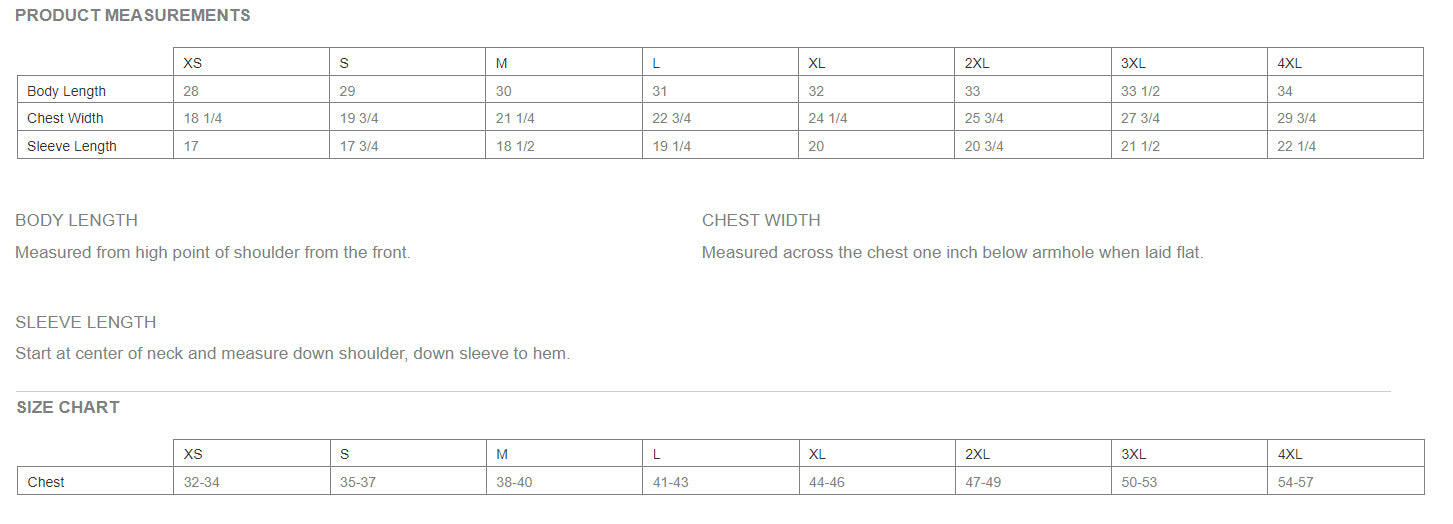Select the Sleeve Length row label
1453x524 pixels.
(71, 146)
